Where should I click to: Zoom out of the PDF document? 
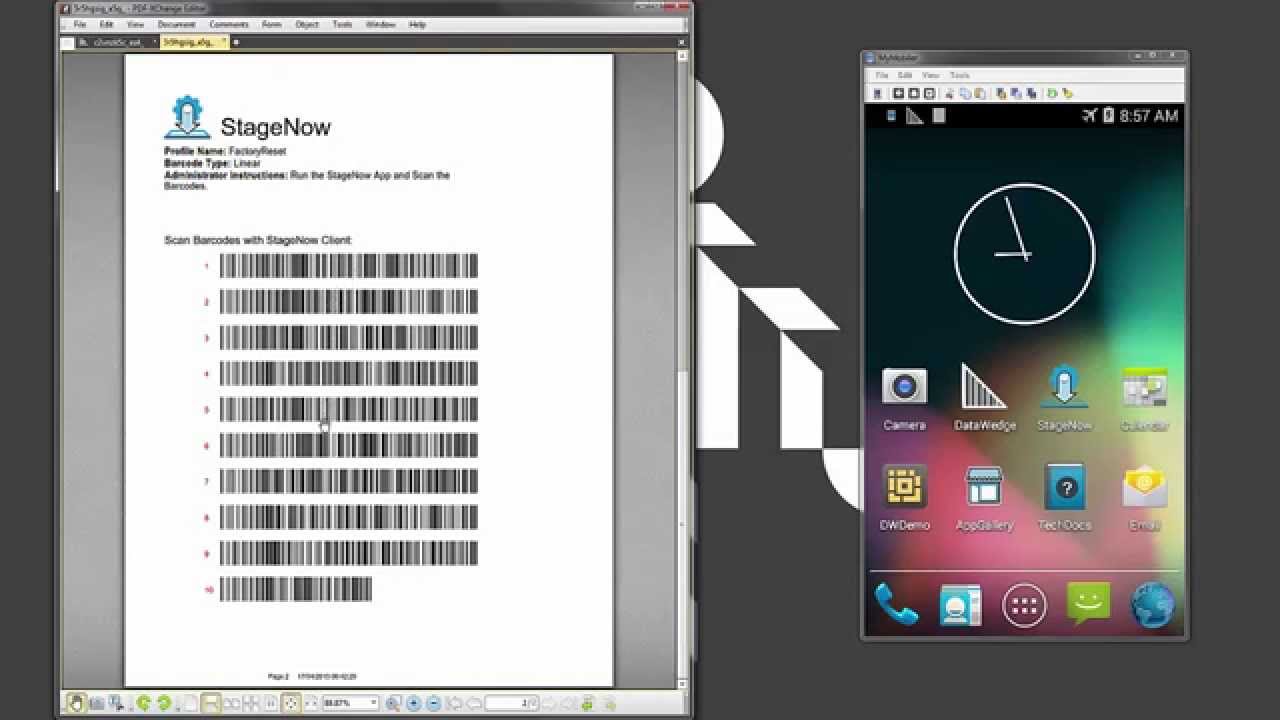(x=434, y=703)
